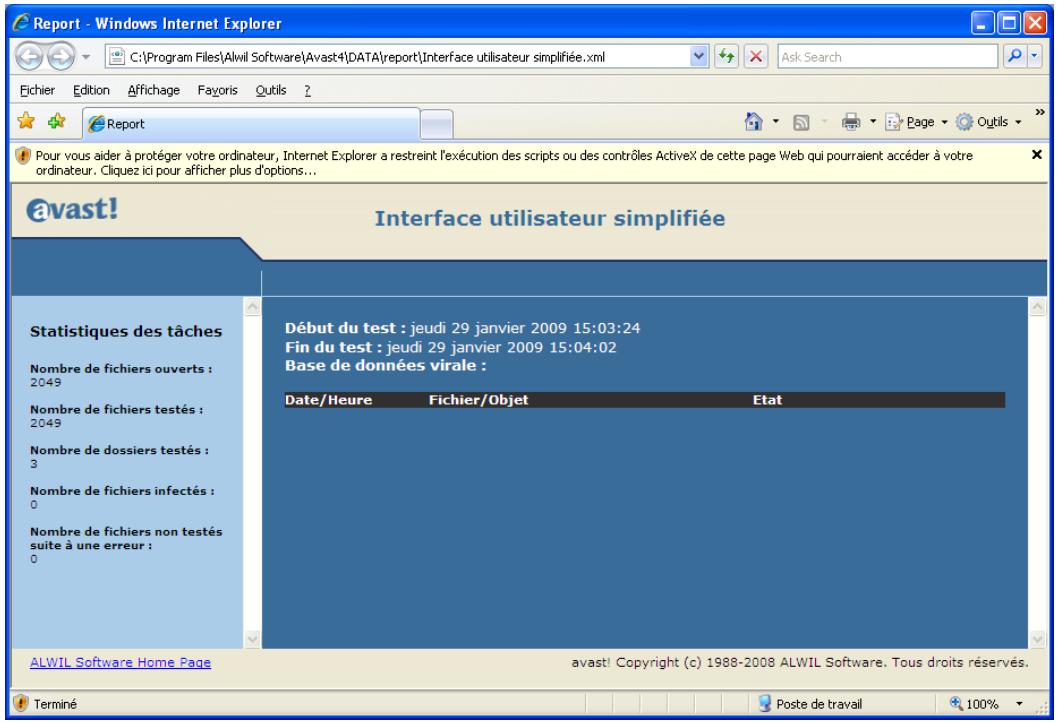Open the ? help menu
1057x723 pixels.
pos(307,90)
